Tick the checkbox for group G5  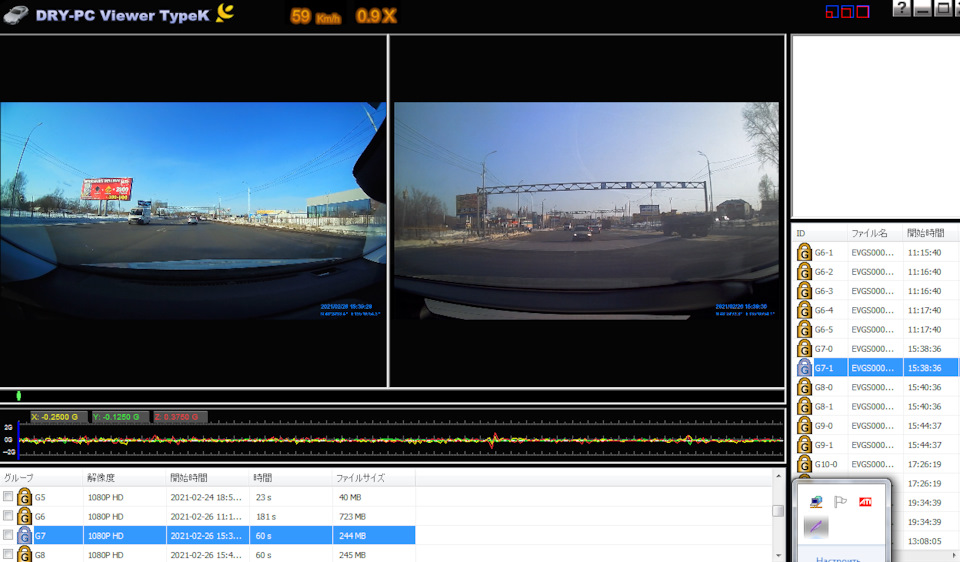[8, 496]
